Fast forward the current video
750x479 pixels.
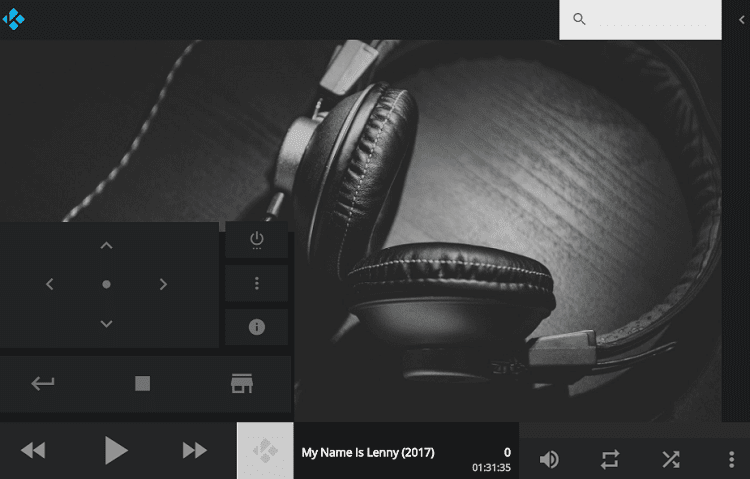(x=195, y=451)
